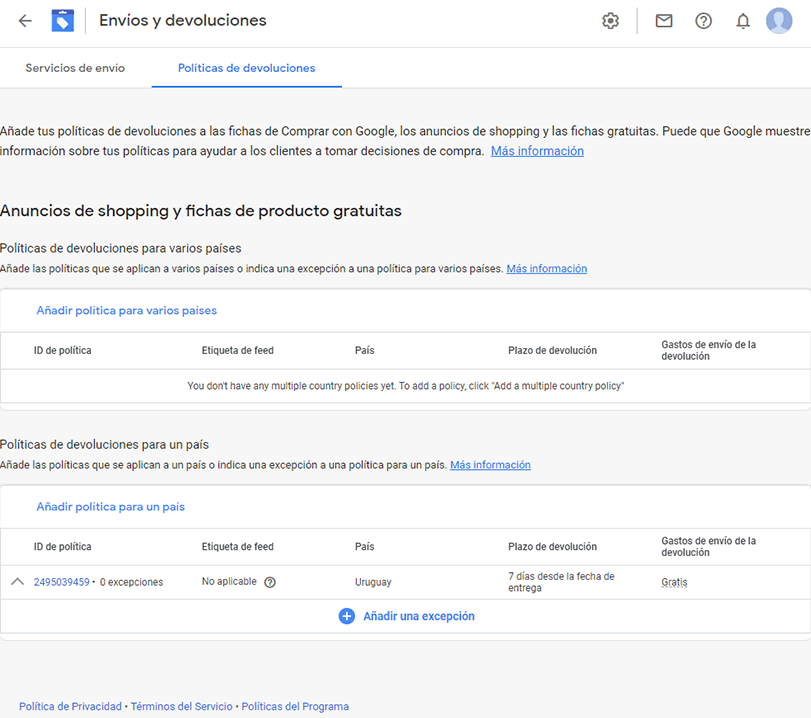
Task: Open Términos del Servicio footer link
Action: 182,706
